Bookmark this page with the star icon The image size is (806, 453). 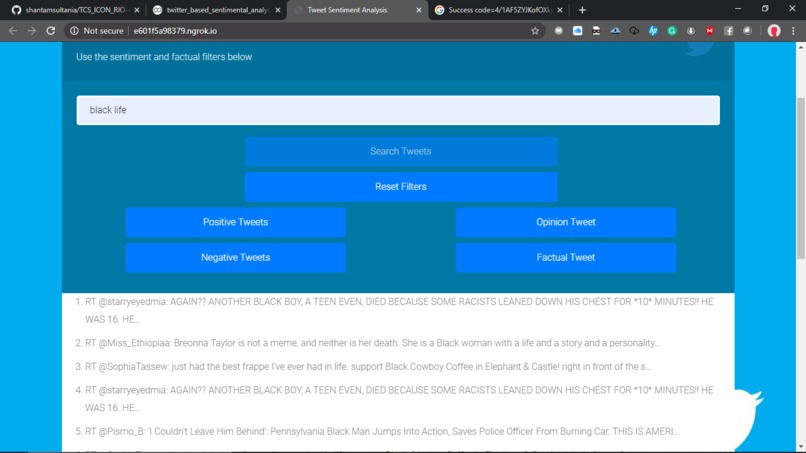click(535, 31)
